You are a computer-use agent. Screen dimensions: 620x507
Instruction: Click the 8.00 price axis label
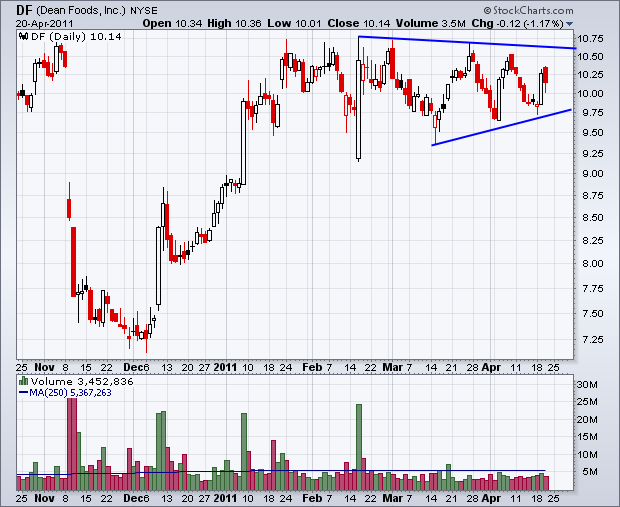pyautogui.click(x=593, y=264)
